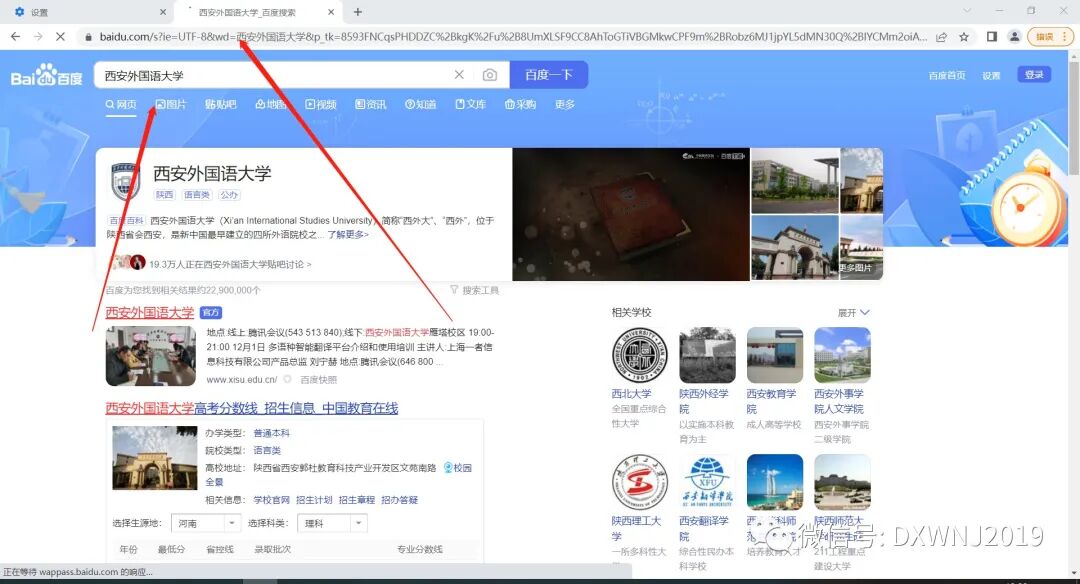This screenshot has width=1080, height=584.
Task: Click the browser address bar URL
Action: click(x=513, y=36)
